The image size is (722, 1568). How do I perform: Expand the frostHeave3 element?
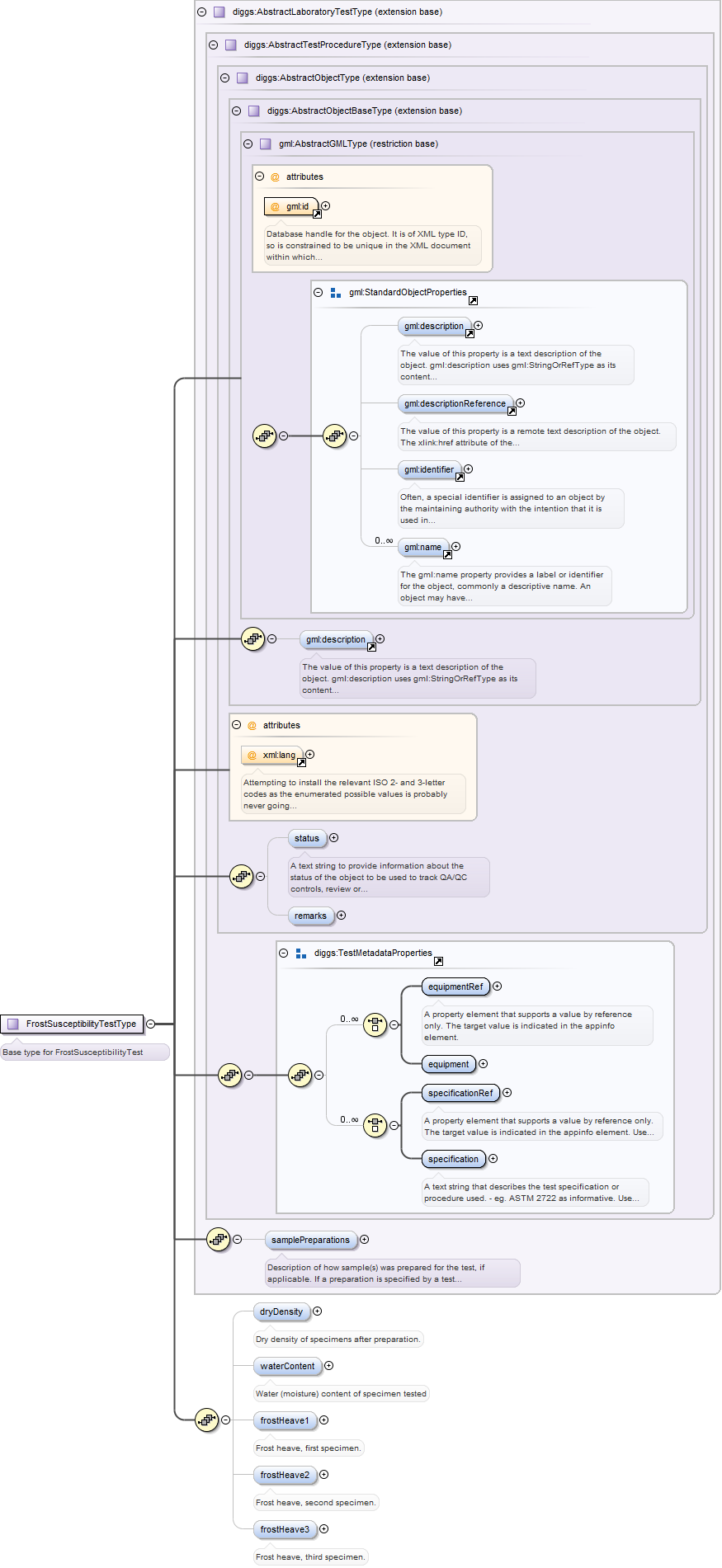tap(323, 1529)
